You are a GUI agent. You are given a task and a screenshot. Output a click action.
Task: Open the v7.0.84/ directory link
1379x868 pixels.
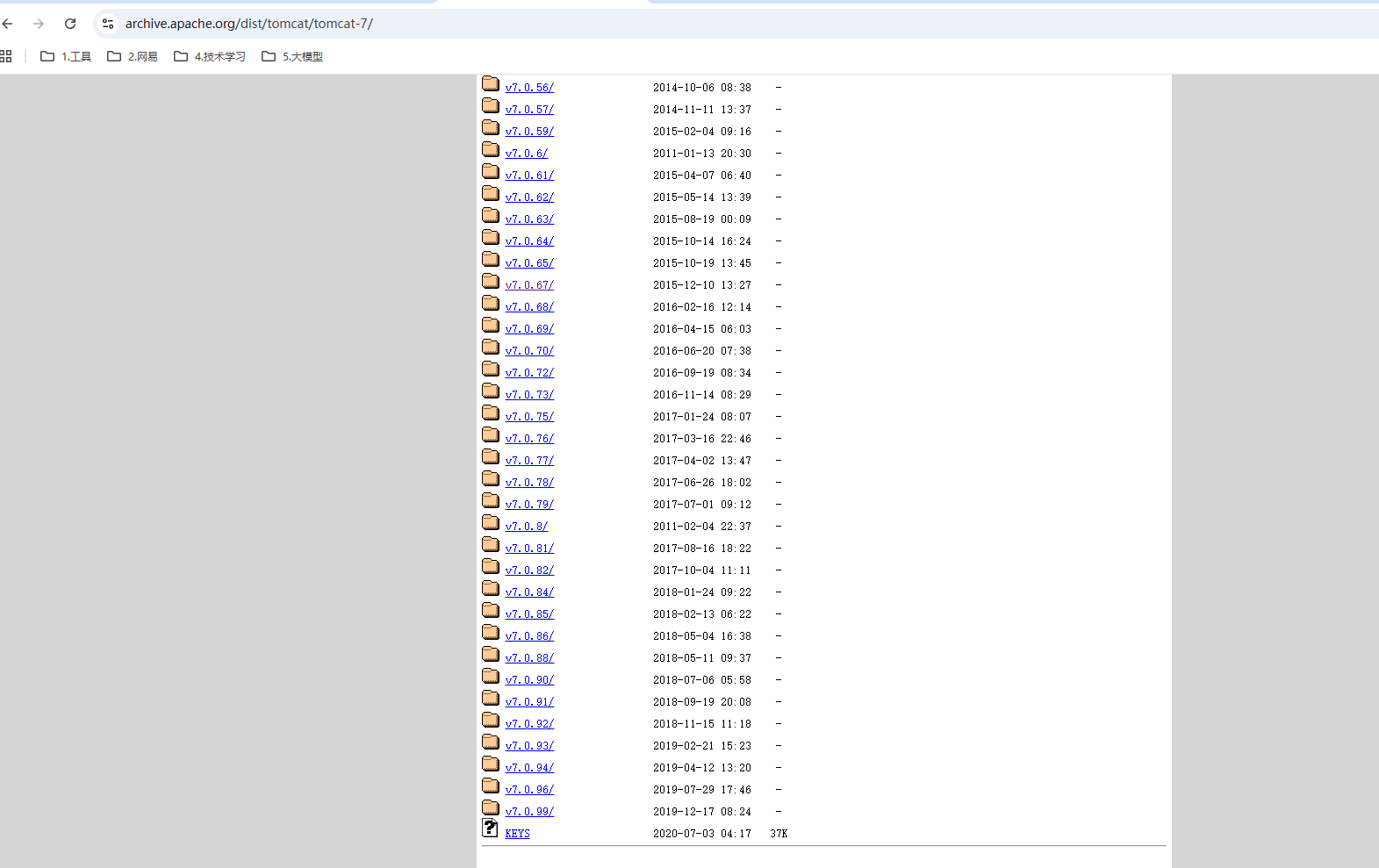[x=529, y=592]
